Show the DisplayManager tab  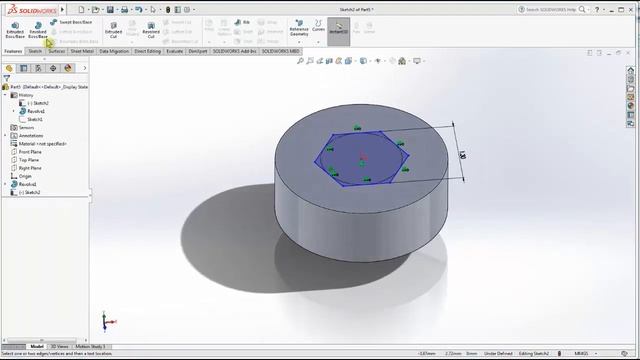[x=68, y=68]
